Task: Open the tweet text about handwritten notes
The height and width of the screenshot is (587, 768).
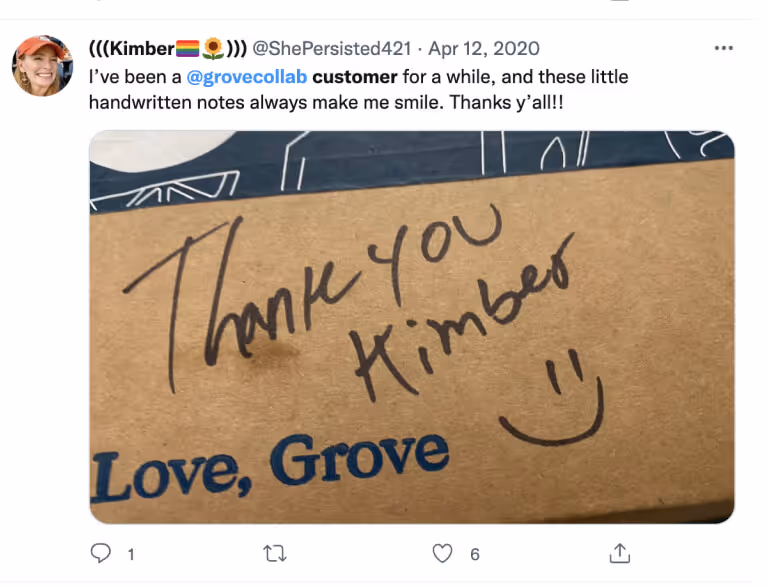Action: tap(359, 90)
